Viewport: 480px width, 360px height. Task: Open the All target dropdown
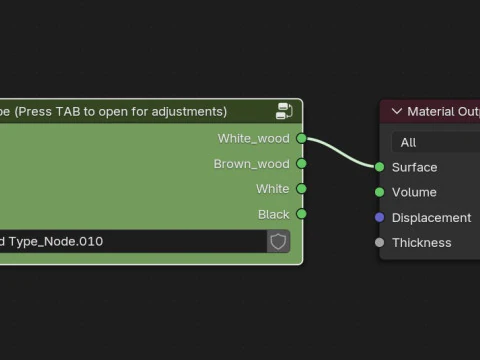[436, 142]
